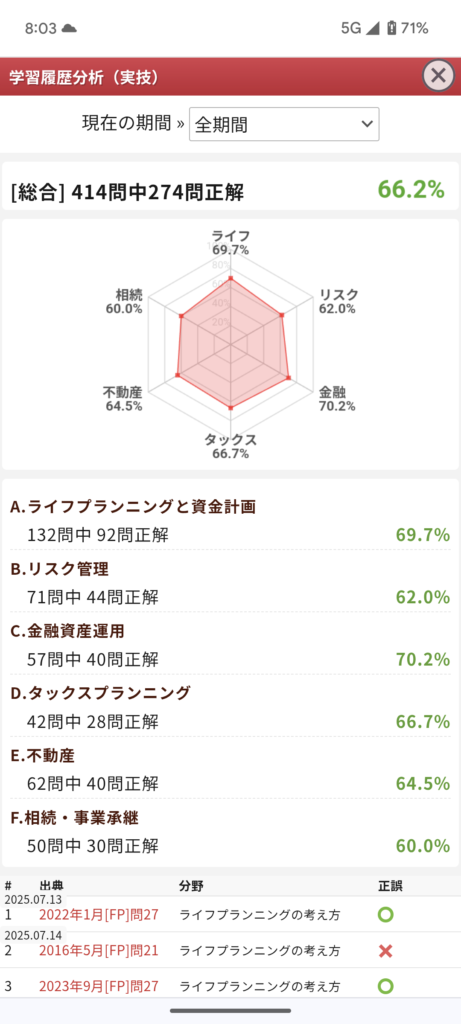Screen dimensions: 461x1024
Task: Click the green circle result icon in row 1
Action: click(385, 914)
